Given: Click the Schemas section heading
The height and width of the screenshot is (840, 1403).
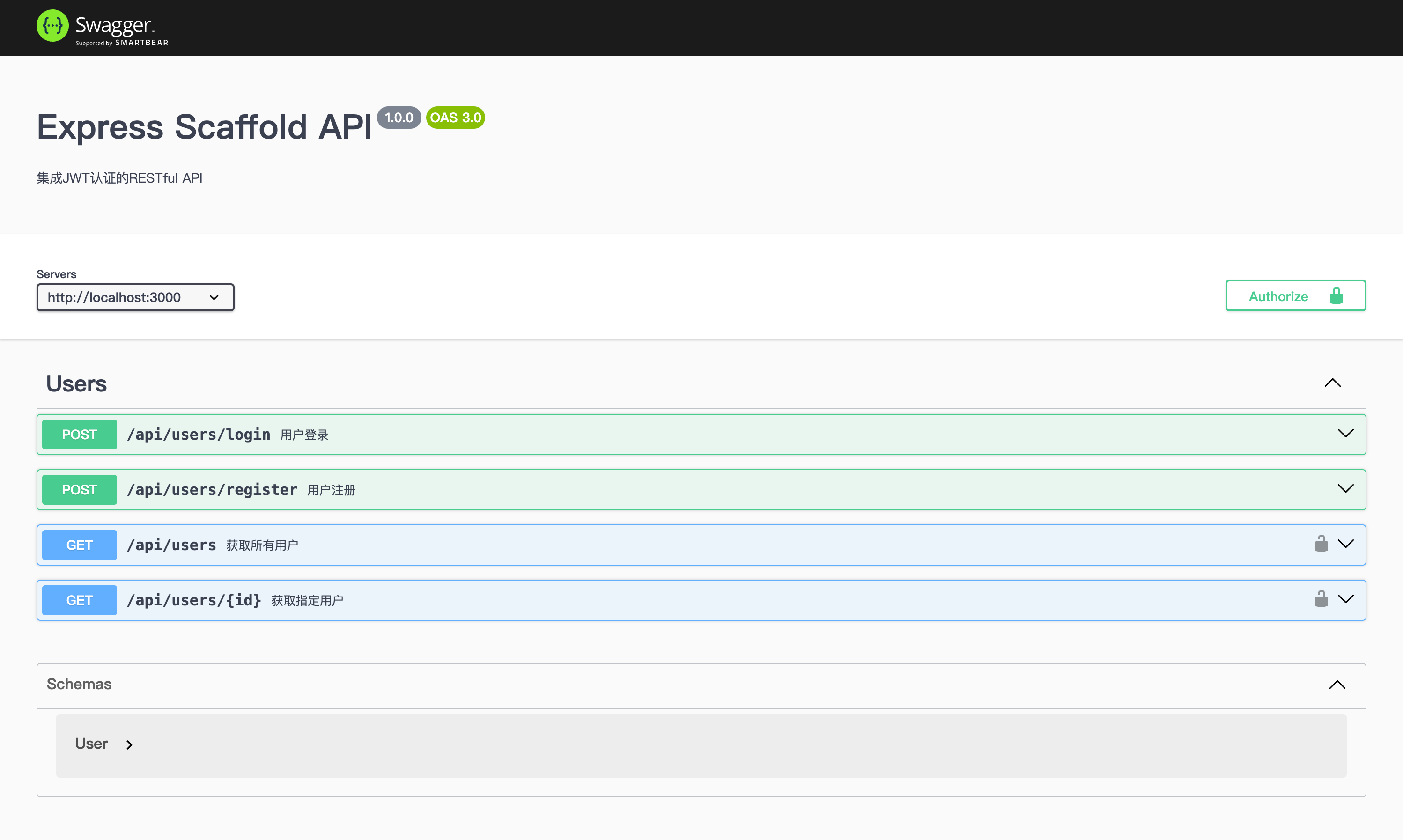Looking at the screenshot, I should point(79,685).
